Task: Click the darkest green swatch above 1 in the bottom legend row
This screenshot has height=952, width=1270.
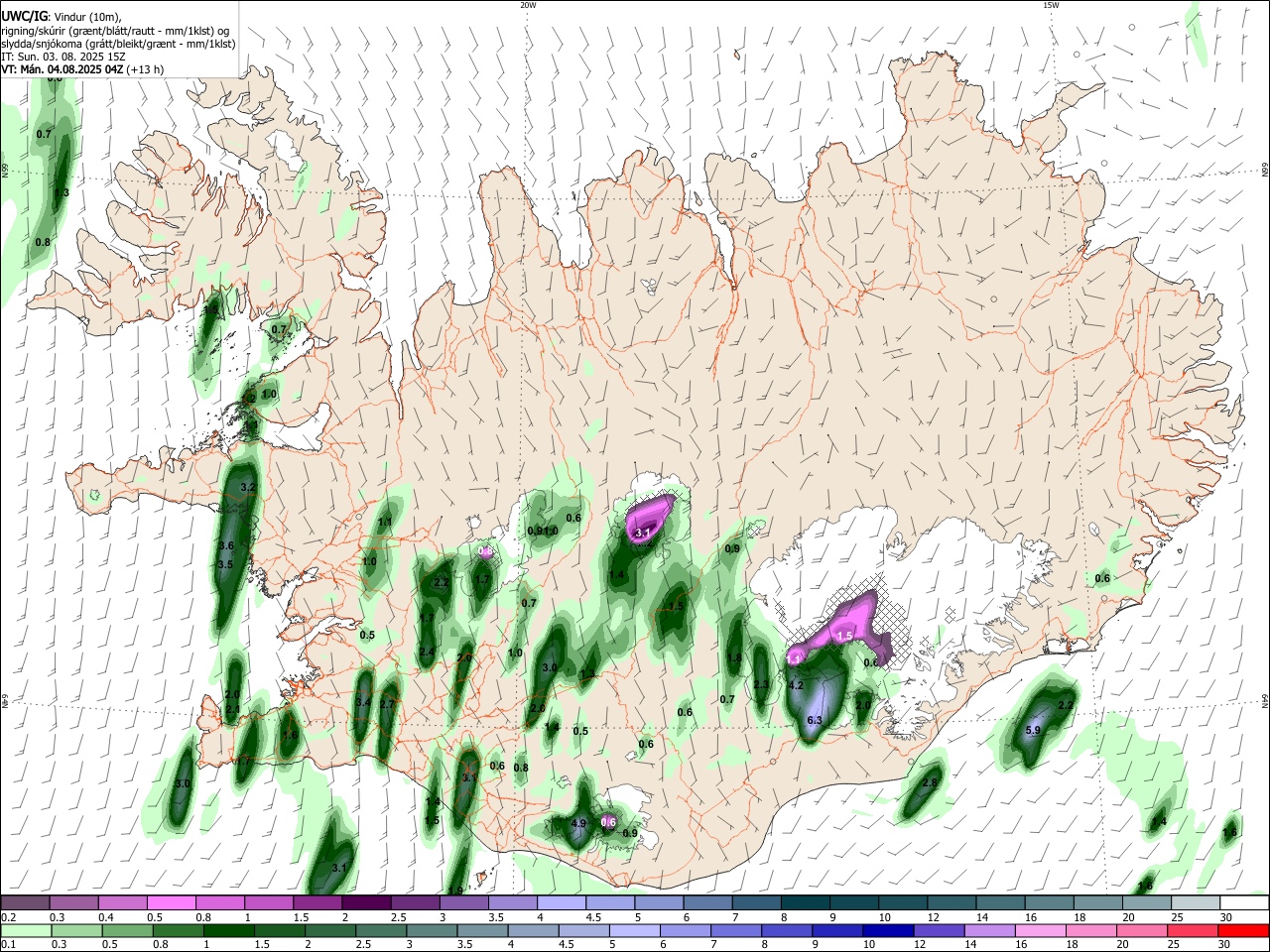Action: 228,930
